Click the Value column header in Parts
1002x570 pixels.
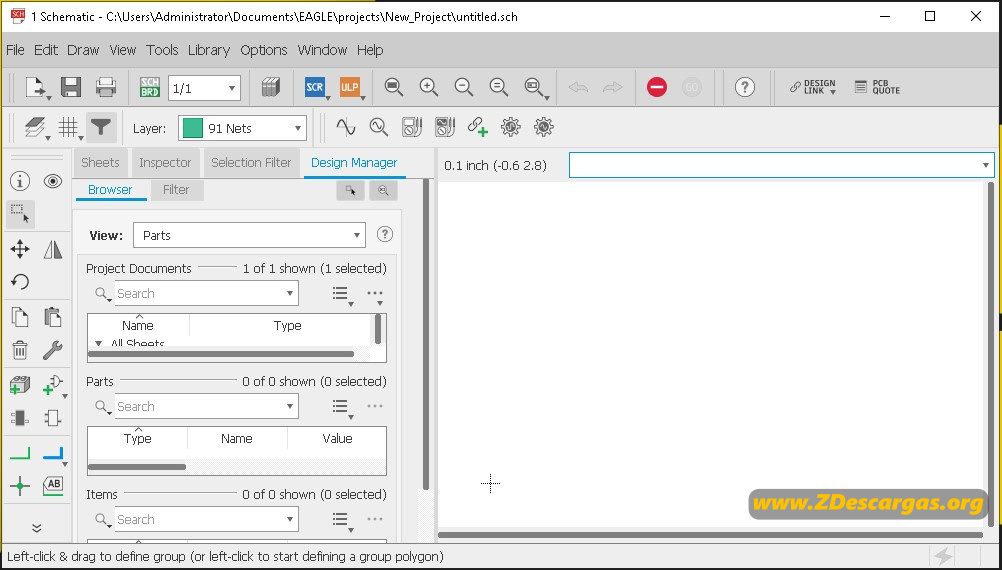[337, 438]
